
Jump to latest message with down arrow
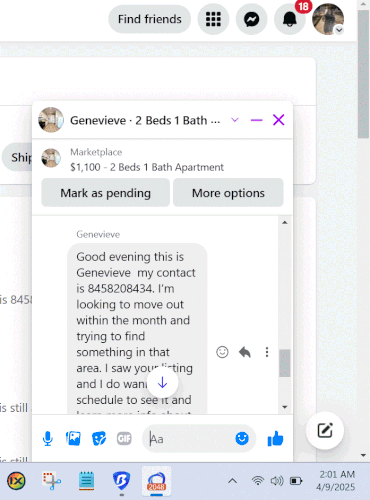tap(162, 383)
